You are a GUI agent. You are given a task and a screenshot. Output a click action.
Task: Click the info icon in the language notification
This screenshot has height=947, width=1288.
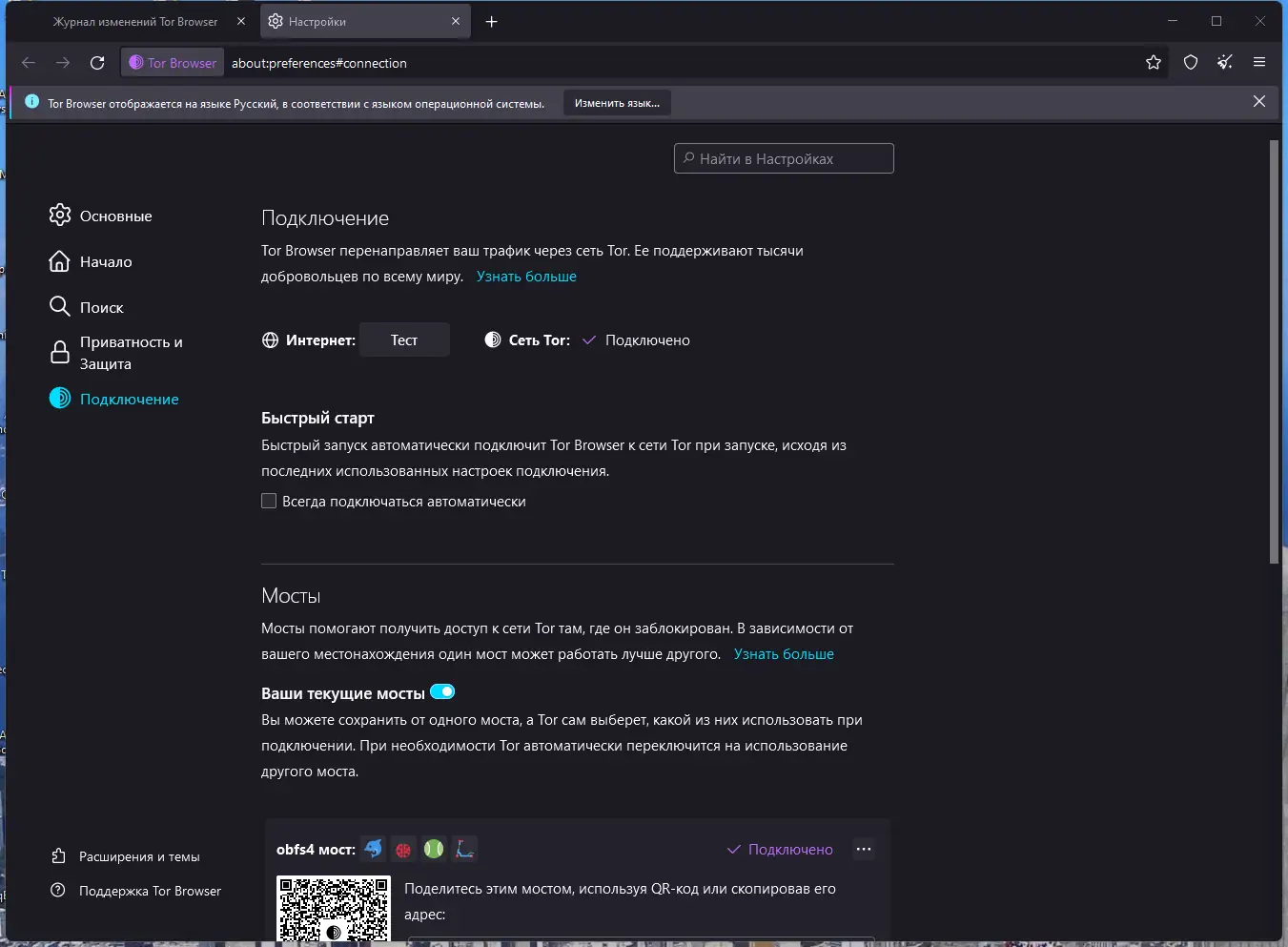coord(31,102)
